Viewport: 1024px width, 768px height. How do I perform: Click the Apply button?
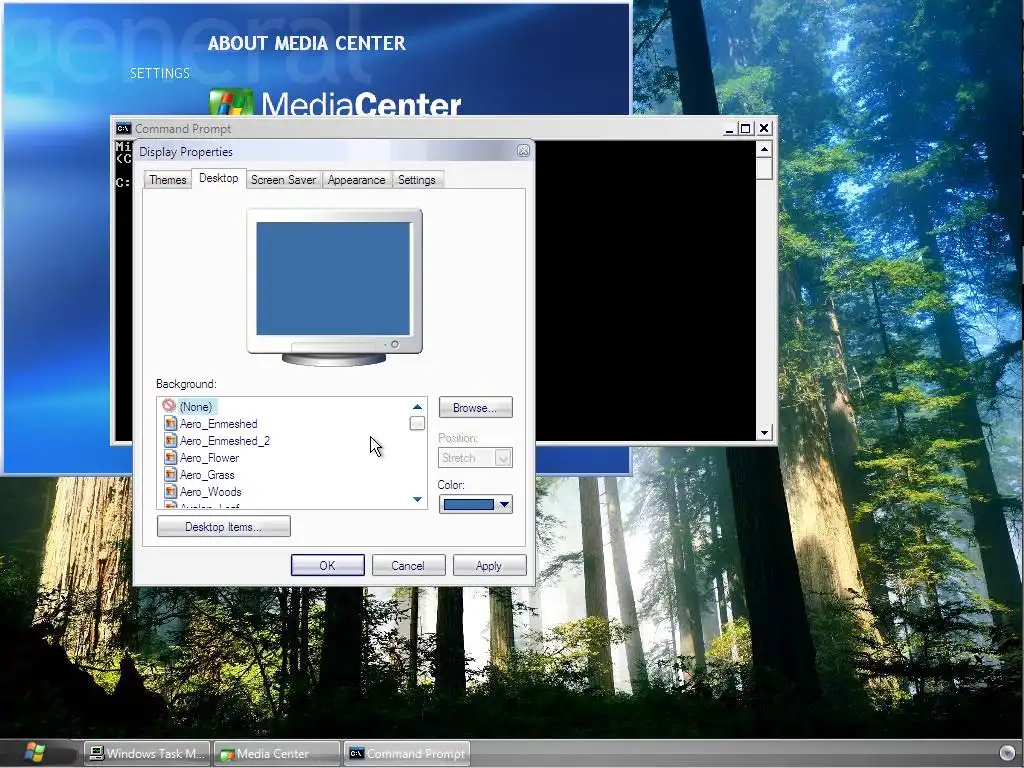(489, 566)
